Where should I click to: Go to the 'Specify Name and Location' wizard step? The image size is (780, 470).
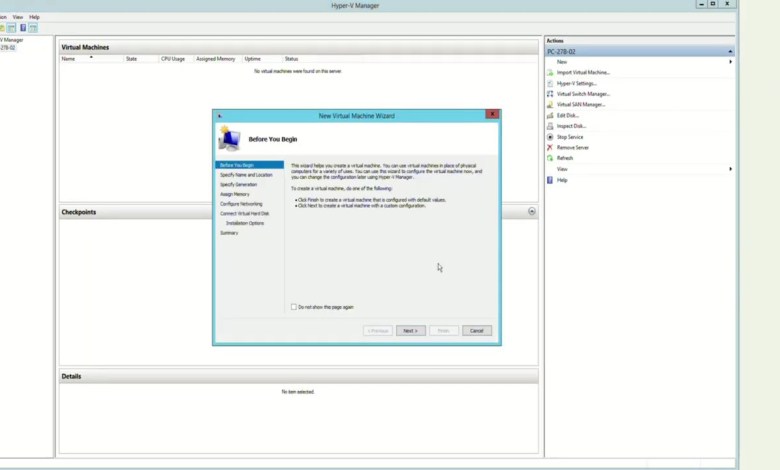pos(246,175)
